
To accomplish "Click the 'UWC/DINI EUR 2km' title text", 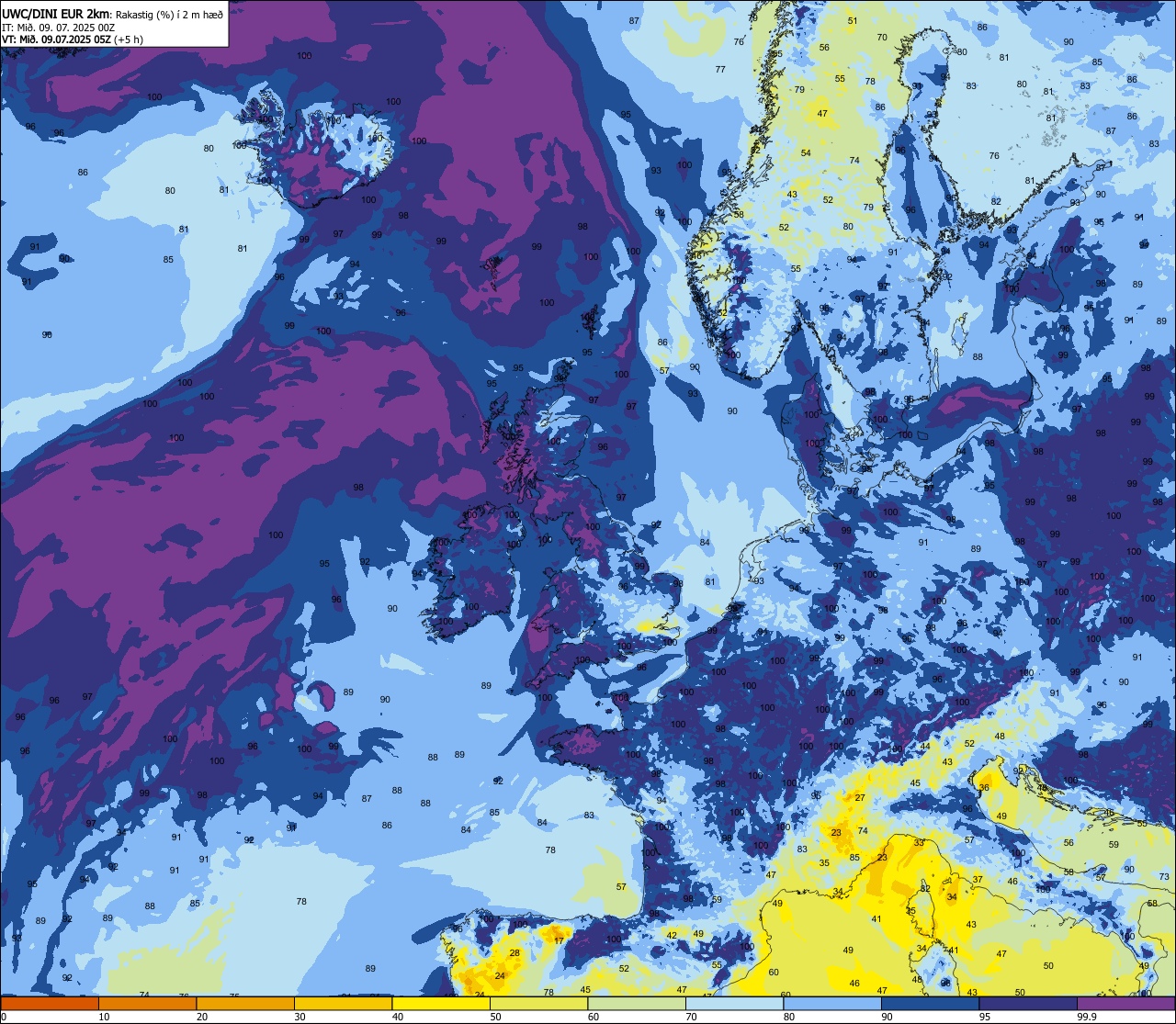I will point(55,14).
